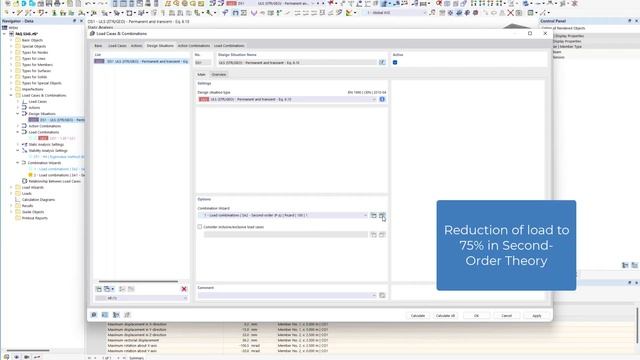
Task: Click the info icon beside design situation type
Action: point(382,99)
